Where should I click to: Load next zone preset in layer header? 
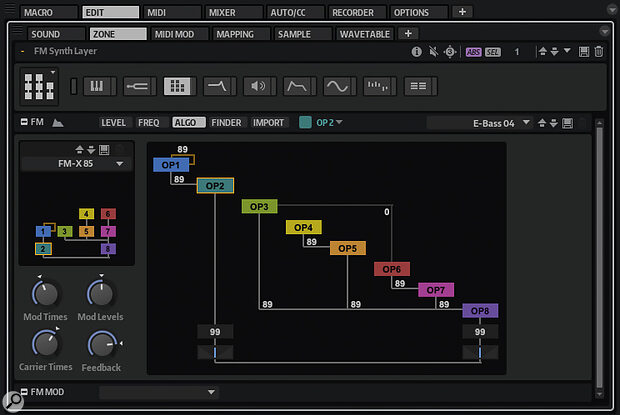(x=554, y=51)
